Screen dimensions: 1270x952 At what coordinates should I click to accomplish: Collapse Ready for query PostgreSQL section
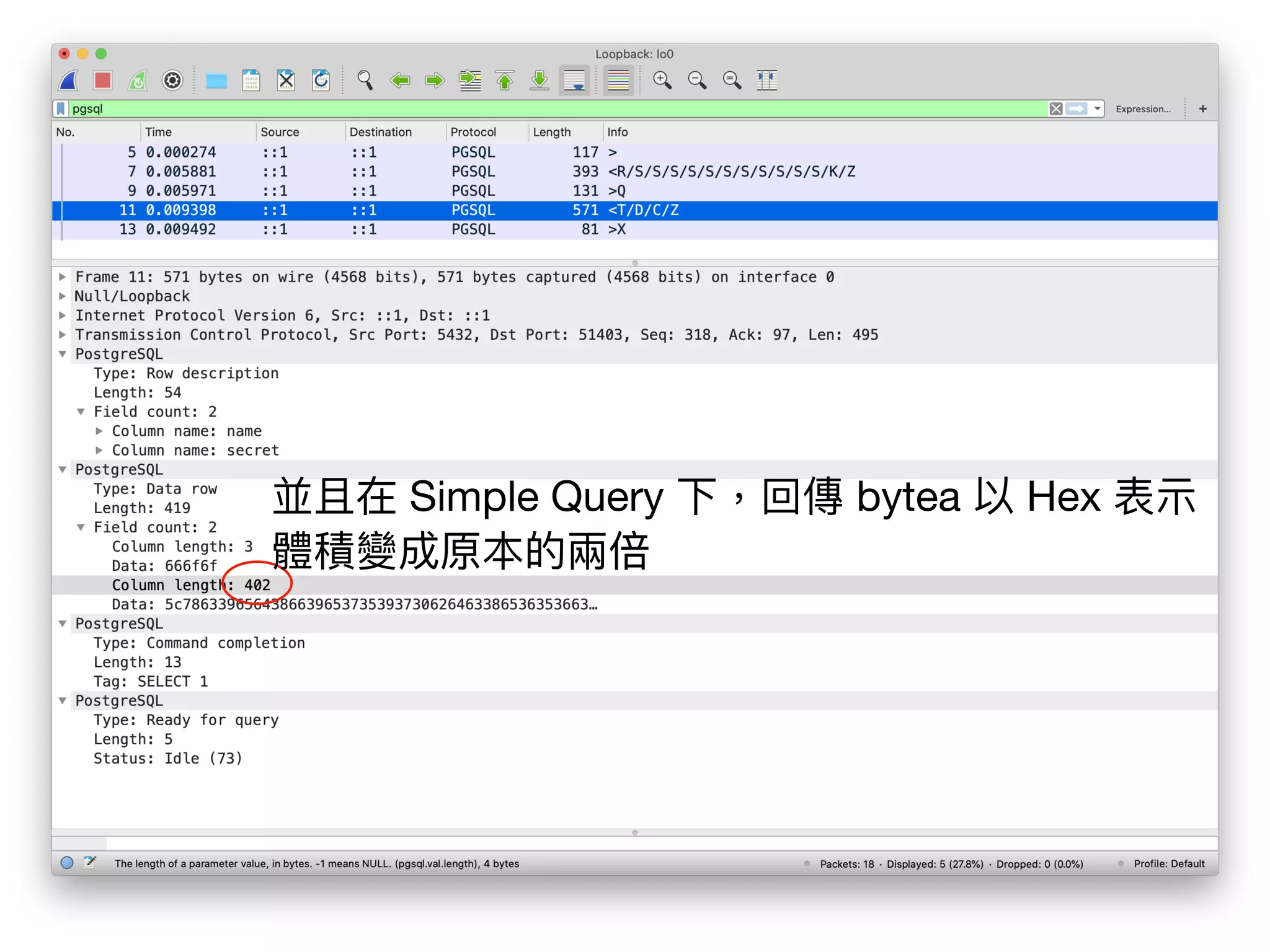pyautogui.click(x=62, y=700)
